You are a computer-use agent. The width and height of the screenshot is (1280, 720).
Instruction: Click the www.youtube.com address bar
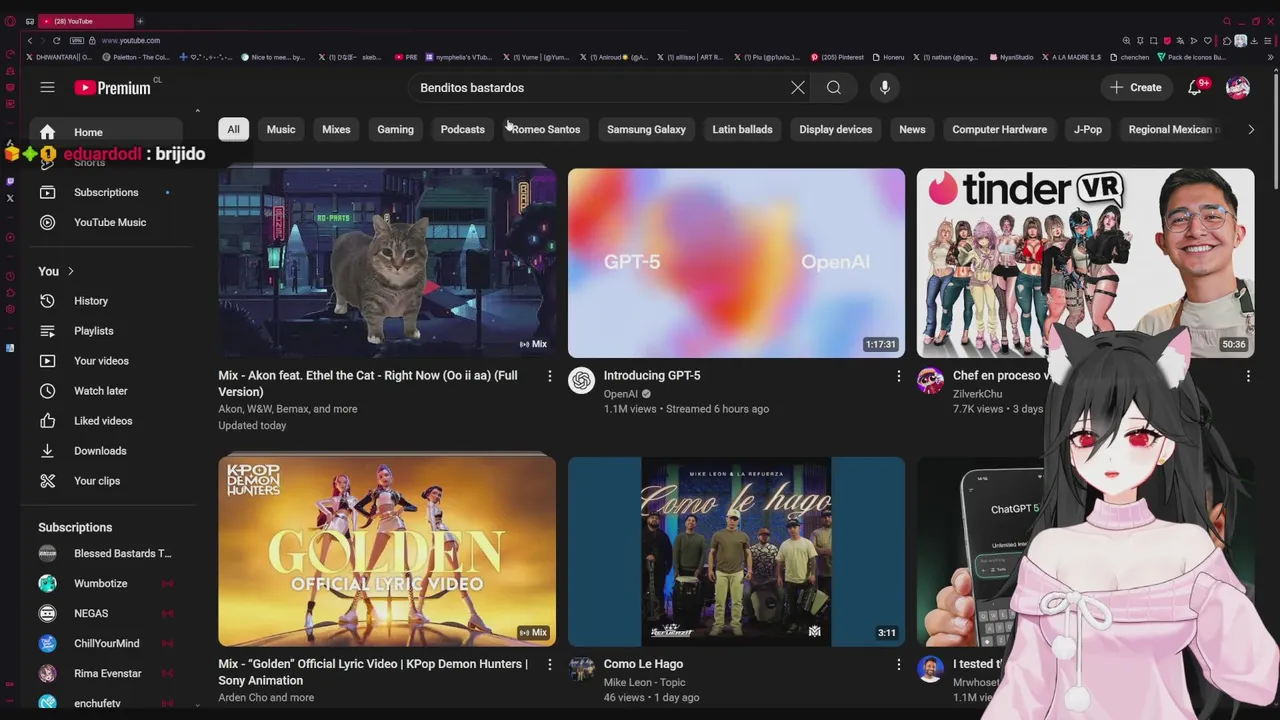coord(131,40)
